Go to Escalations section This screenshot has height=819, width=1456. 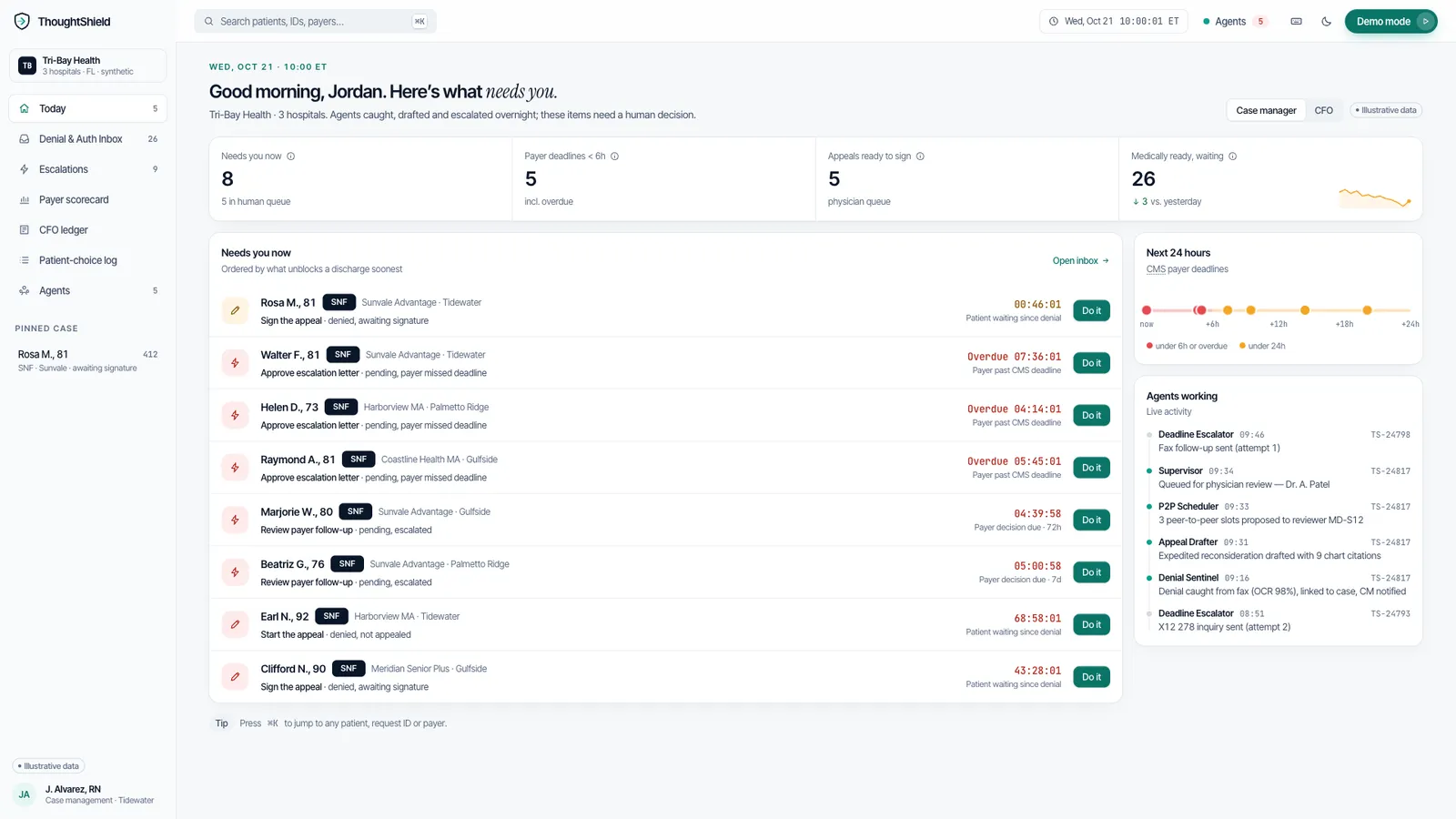[x=88, y=169]
